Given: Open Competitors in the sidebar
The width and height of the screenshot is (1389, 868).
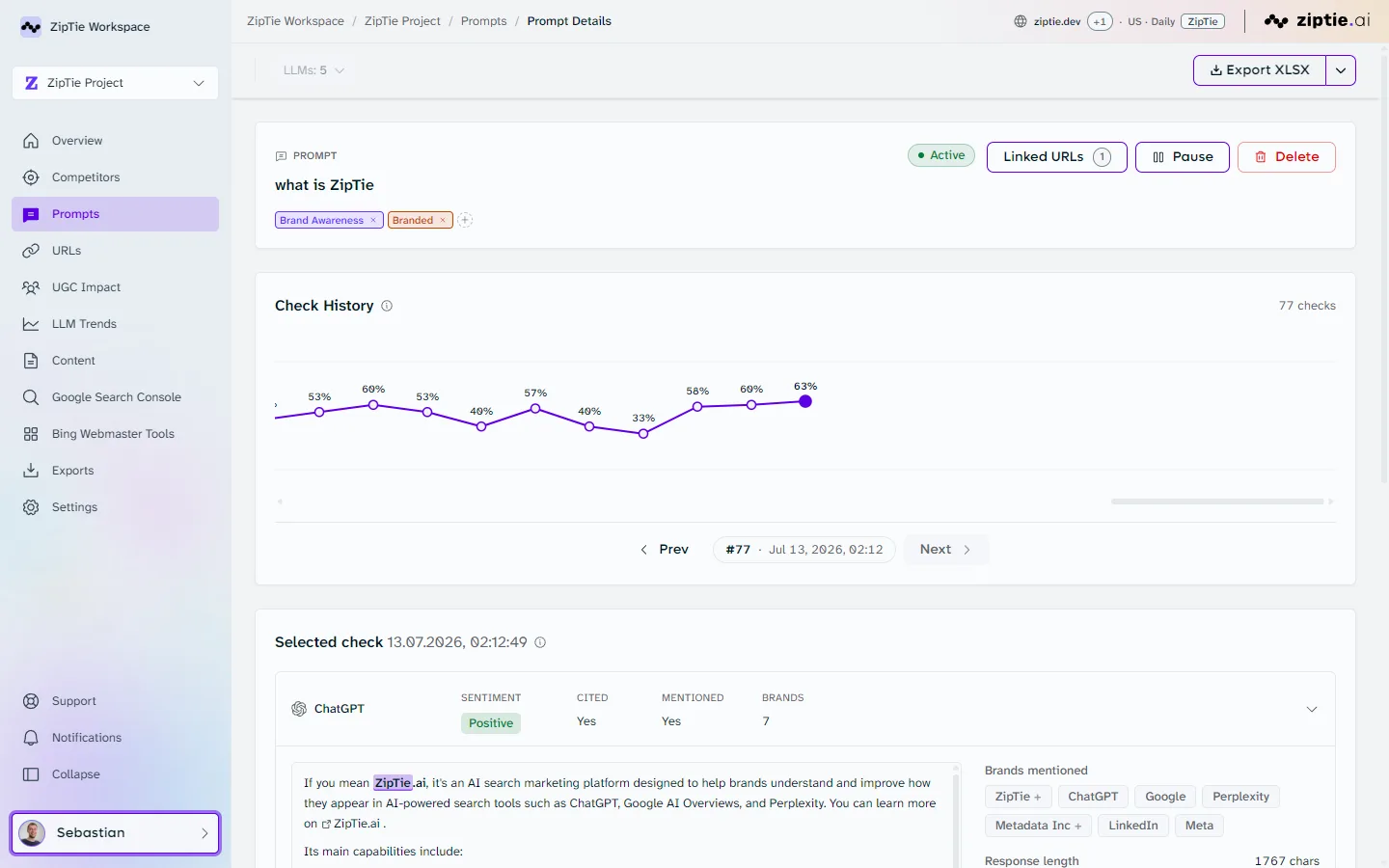Looking at the screenshot, I should (115, 177).
